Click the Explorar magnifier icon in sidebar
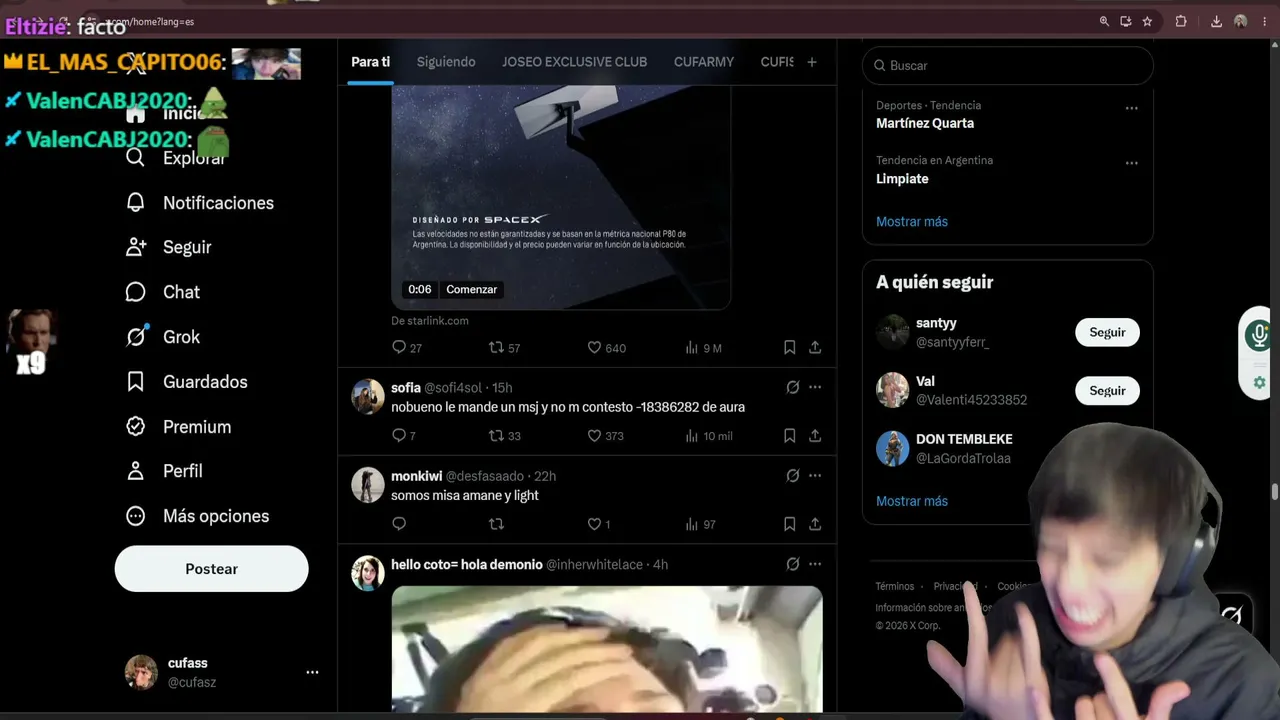Viewport: 1280px width, 720px height. (x=136, y=157)
